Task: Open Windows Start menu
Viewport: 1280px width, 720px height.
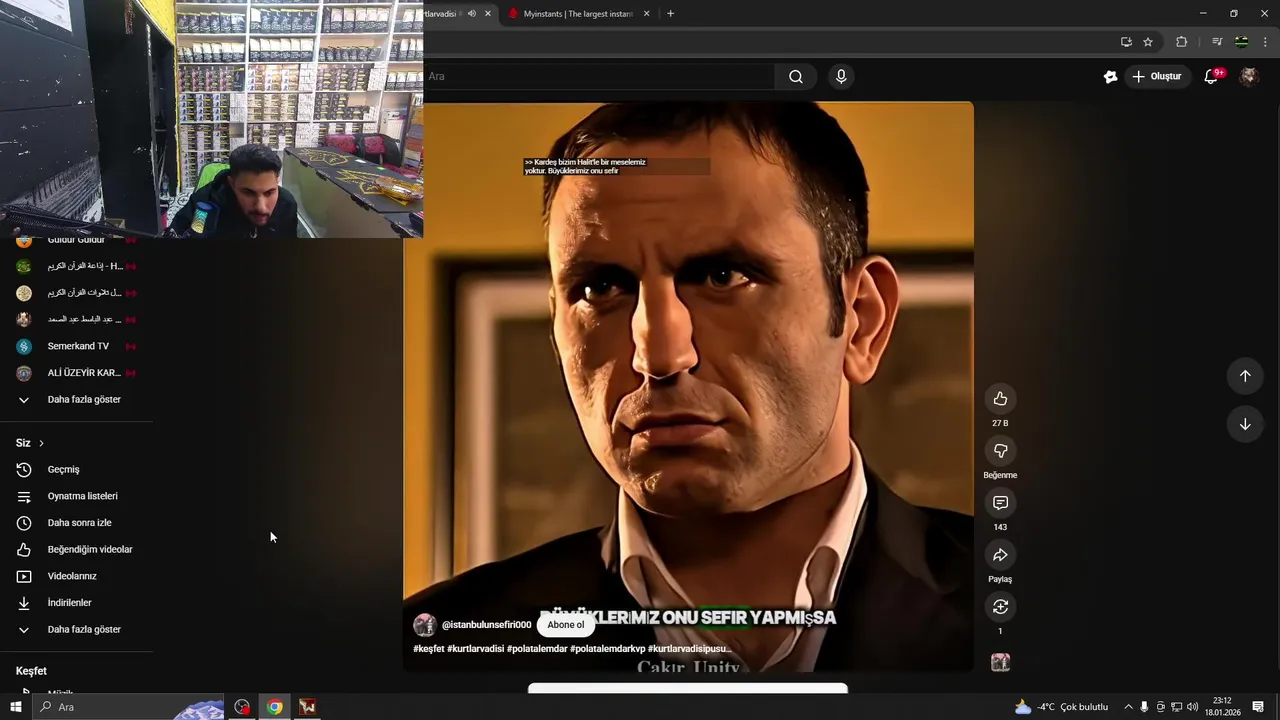Action: click(x=16, y=707)
